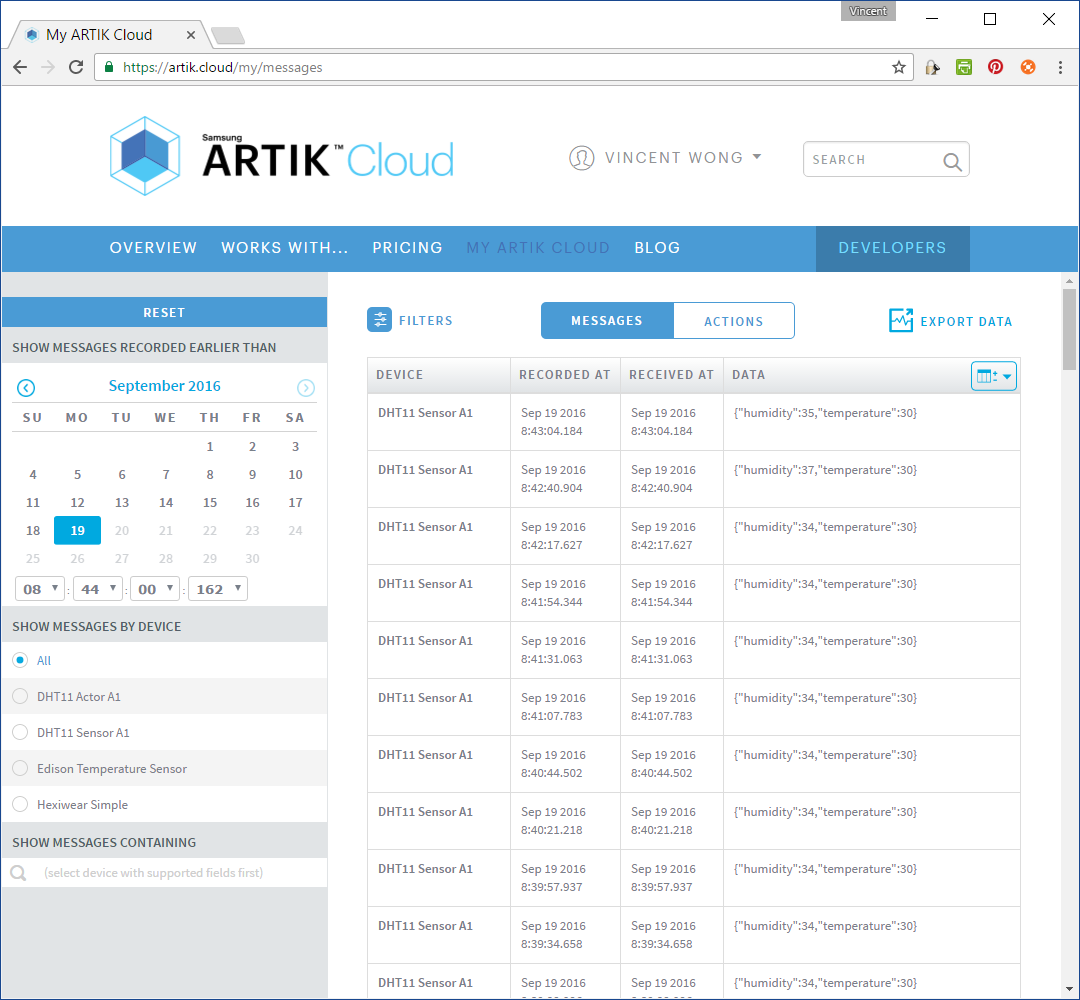Click the search magnifier in the header
Screen dimensions: 1080x1000
[951, 159]
